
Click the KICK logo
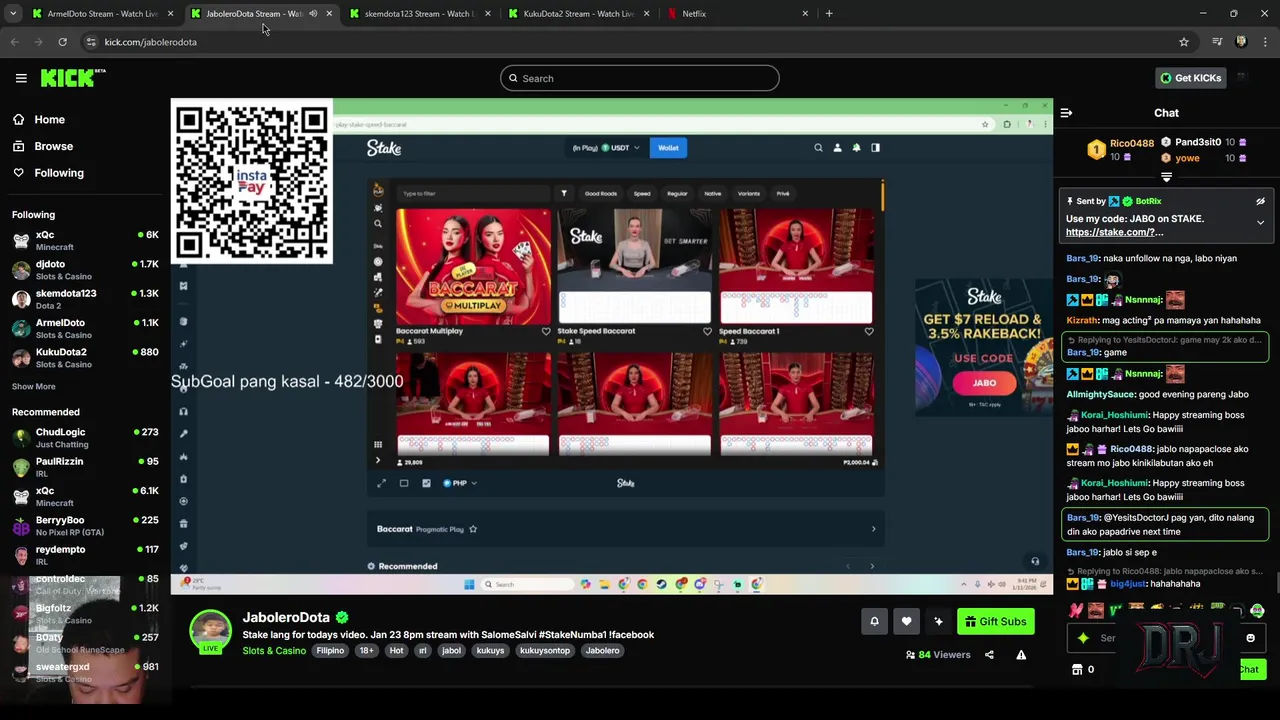(x=72, y=78)
